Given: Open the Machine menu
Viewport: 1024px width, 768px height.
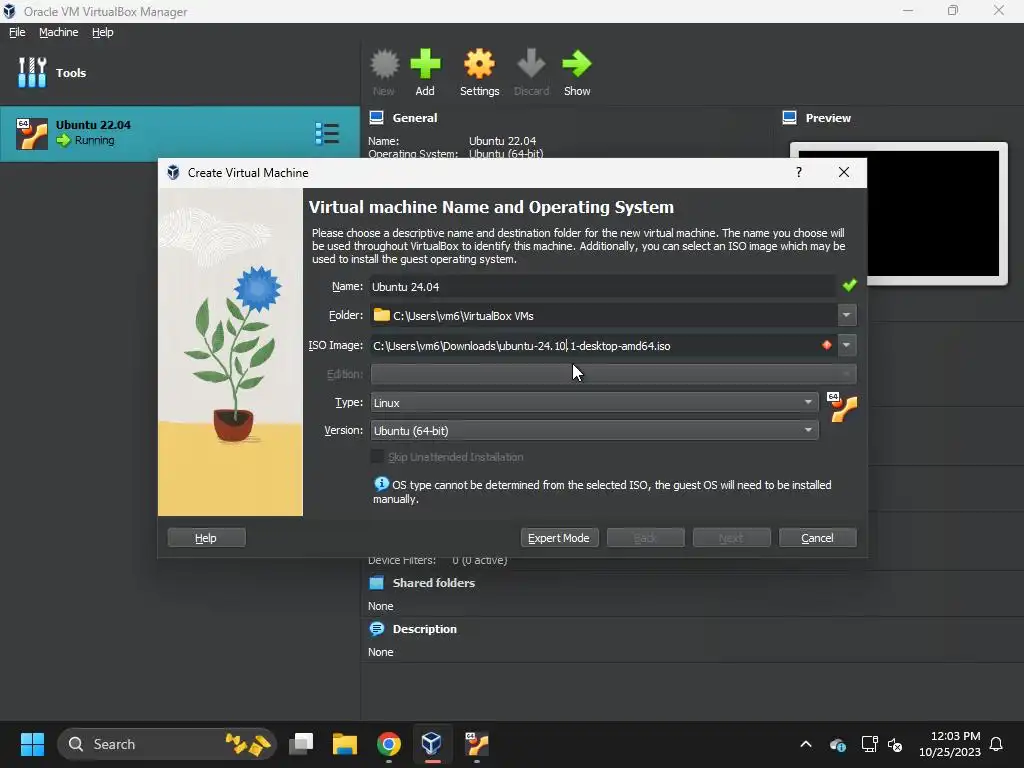Looking at the screenshot, I should click(58, 32).
